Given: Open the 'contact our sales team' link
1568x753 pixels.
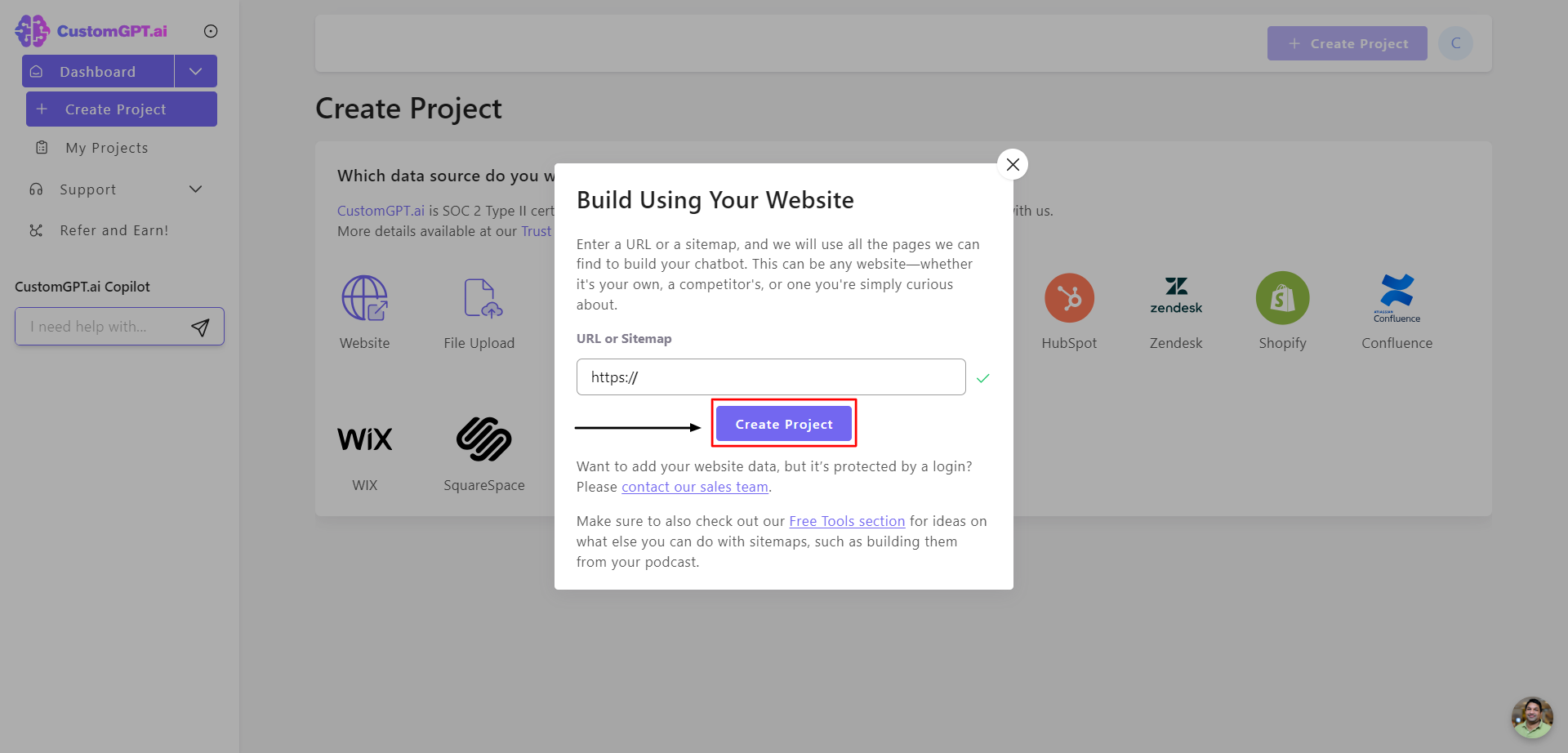Looking at the screenshot, I should 695,487.
